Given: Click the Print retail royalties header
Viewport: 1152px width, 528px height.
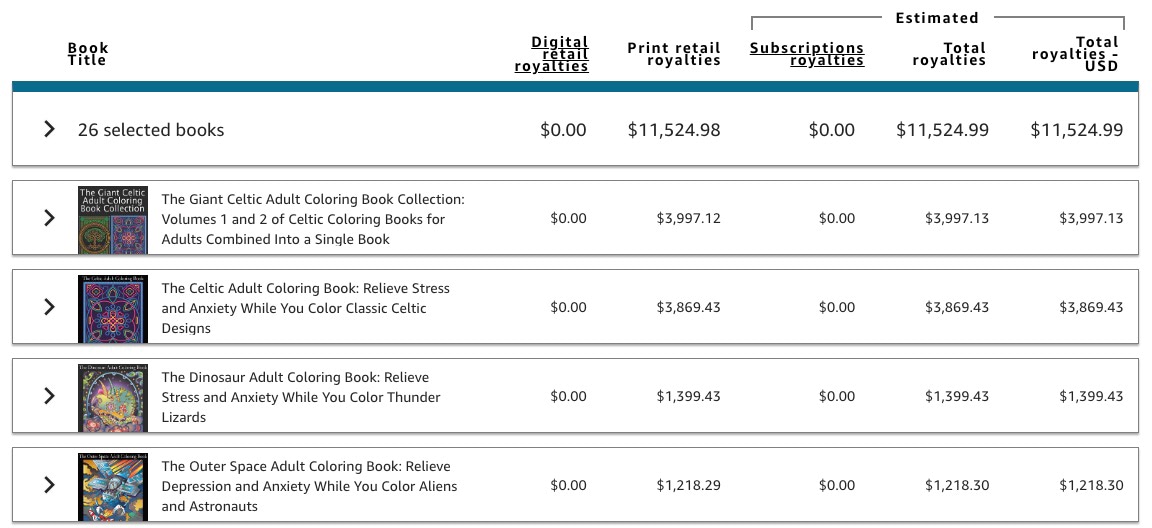Looking at the screenshot, I should (x=674, y=54).
